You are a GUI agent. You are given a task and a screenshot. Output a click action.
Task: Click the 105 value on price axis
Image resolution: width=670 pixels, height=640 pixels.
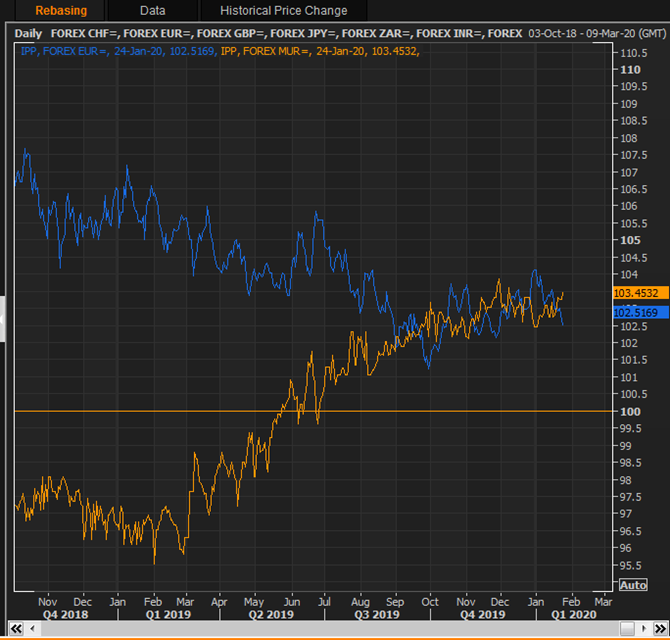(630, 240)
